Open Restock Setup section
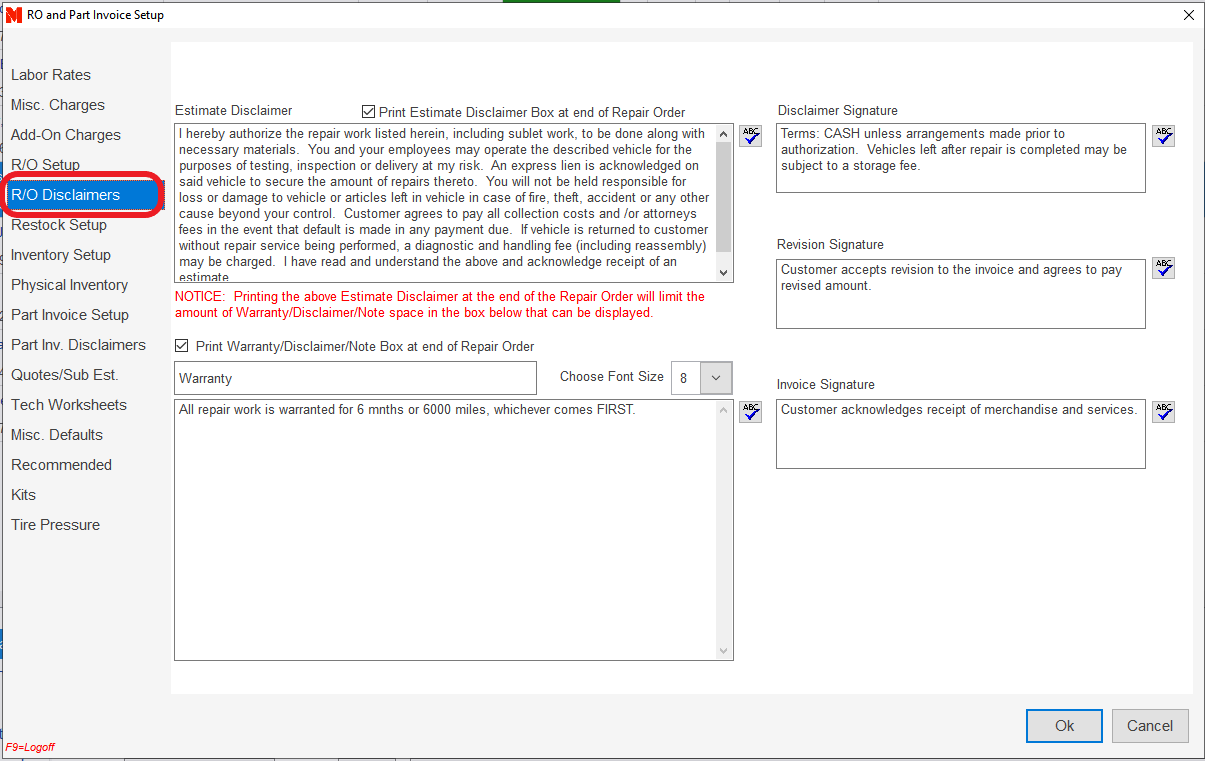This screenshot has width=1205, height=761. 59,225
